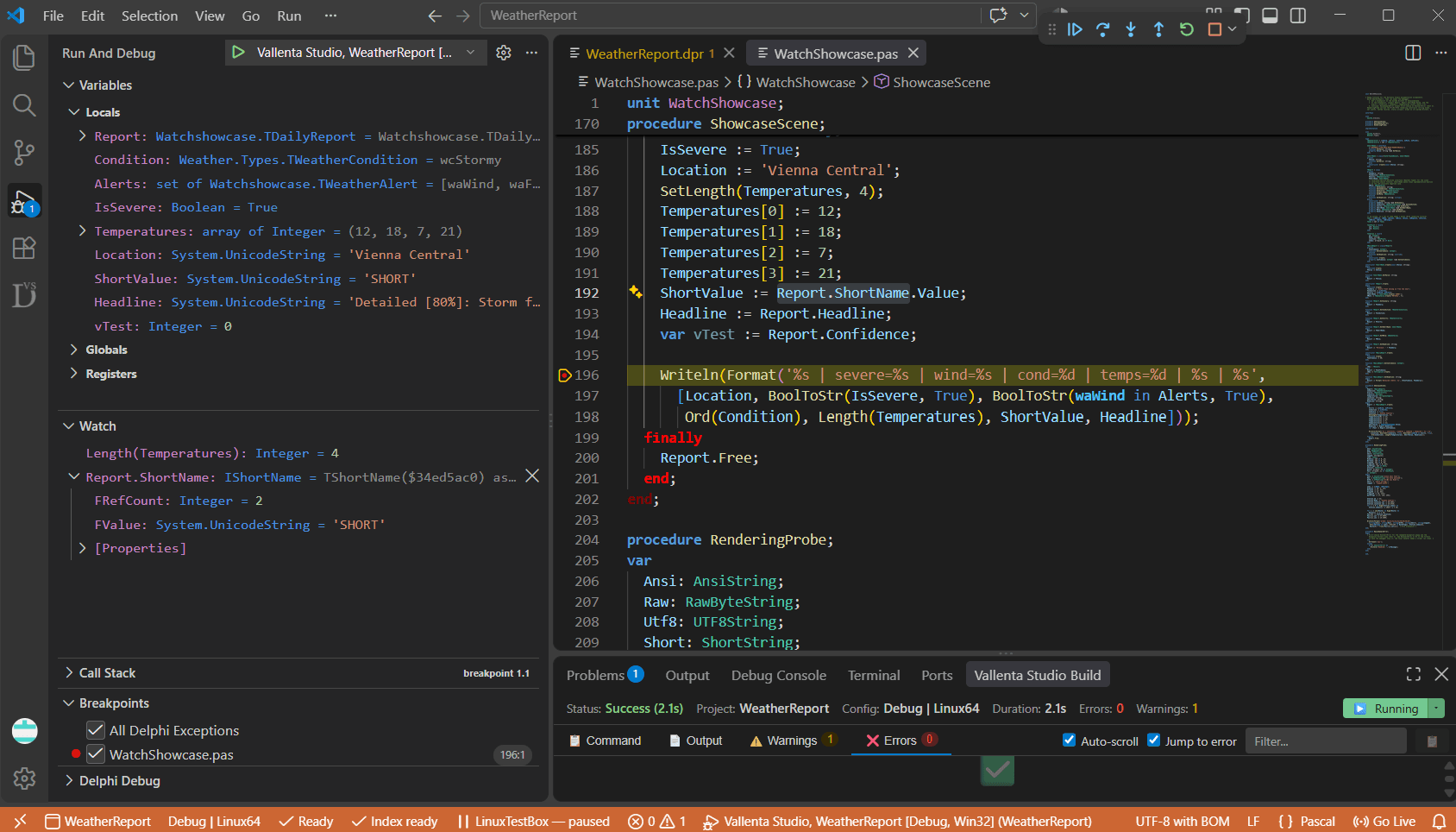This screenshot has height=832, width=1456.
Task: Open the chat dropdown arrow in title bar
Action: [x=1024, y=16]
